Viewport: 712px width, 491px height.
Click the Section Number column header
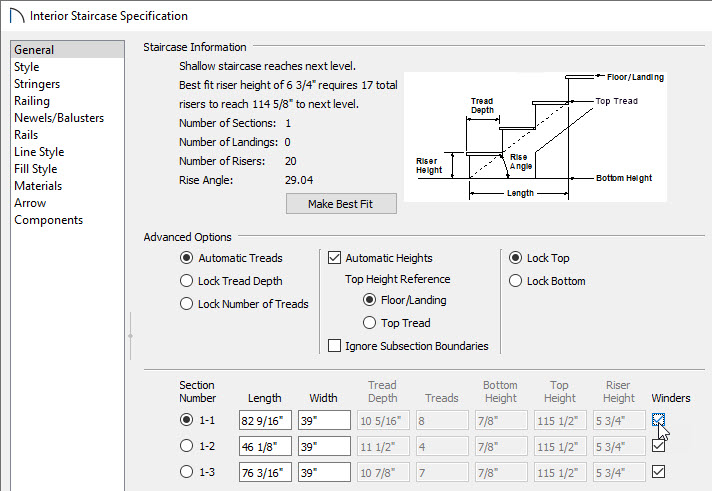[198, 392]
